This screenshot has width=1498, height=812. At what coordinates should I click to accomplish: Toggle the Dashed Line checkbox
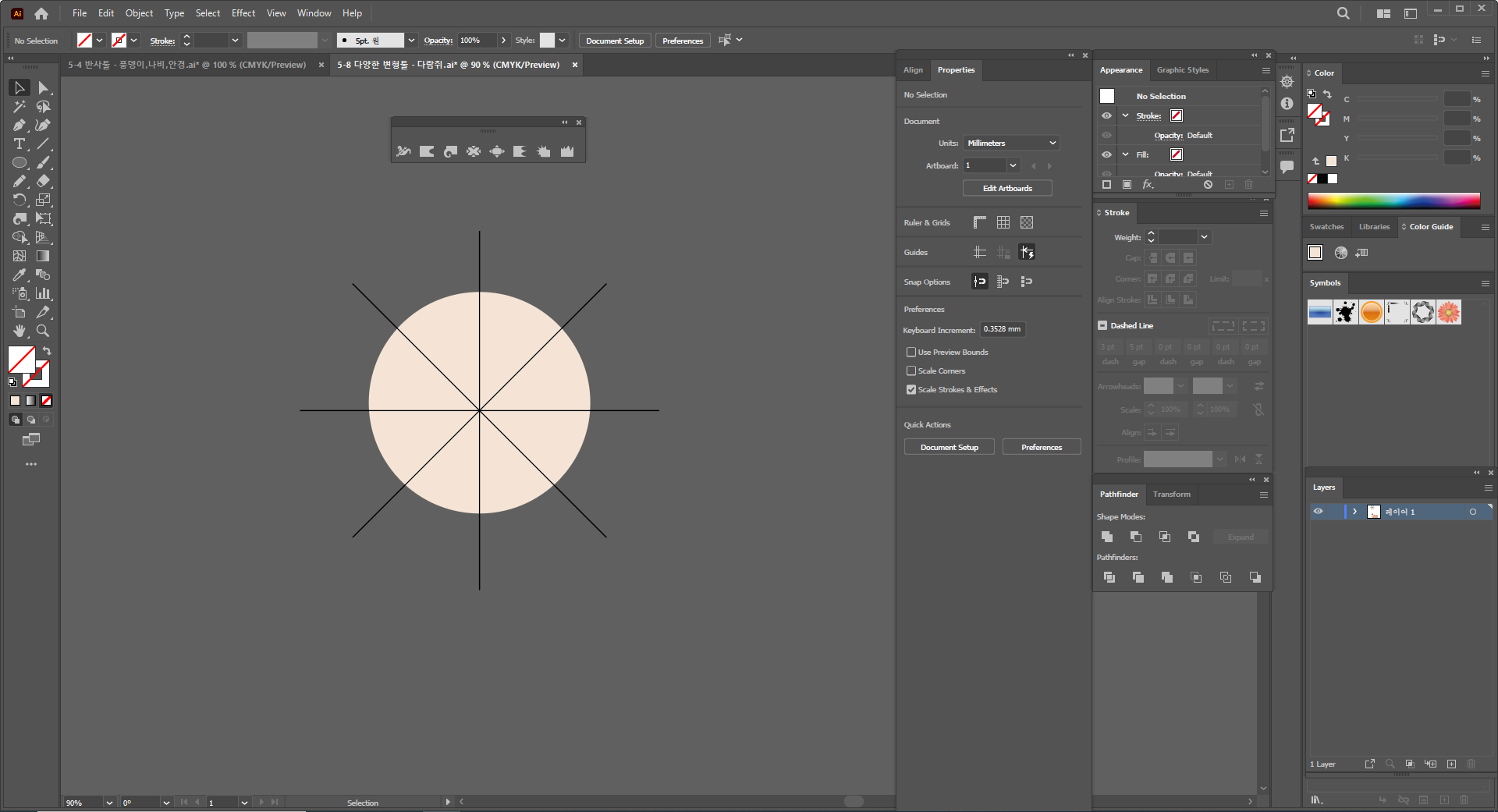(1102, 325)
